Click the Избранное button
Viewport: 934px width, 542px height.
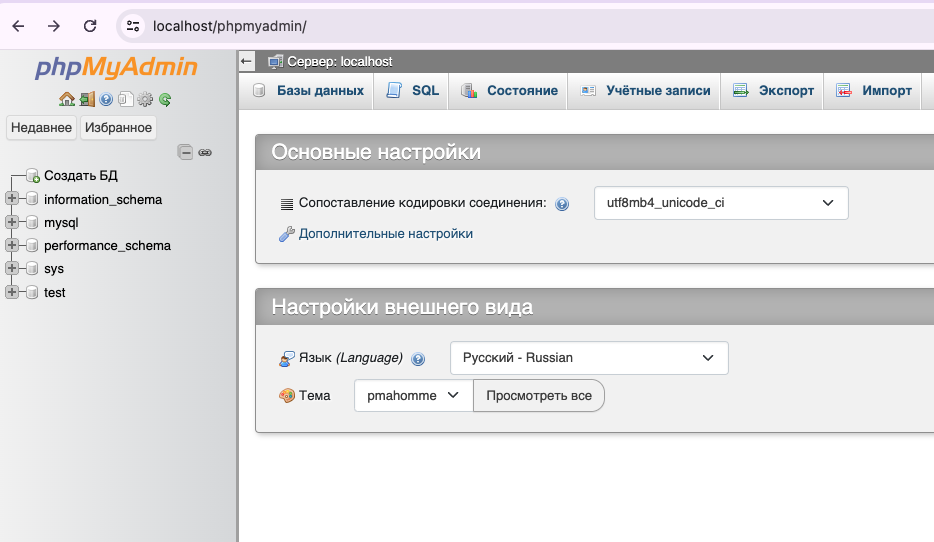(x=118, y=127)
